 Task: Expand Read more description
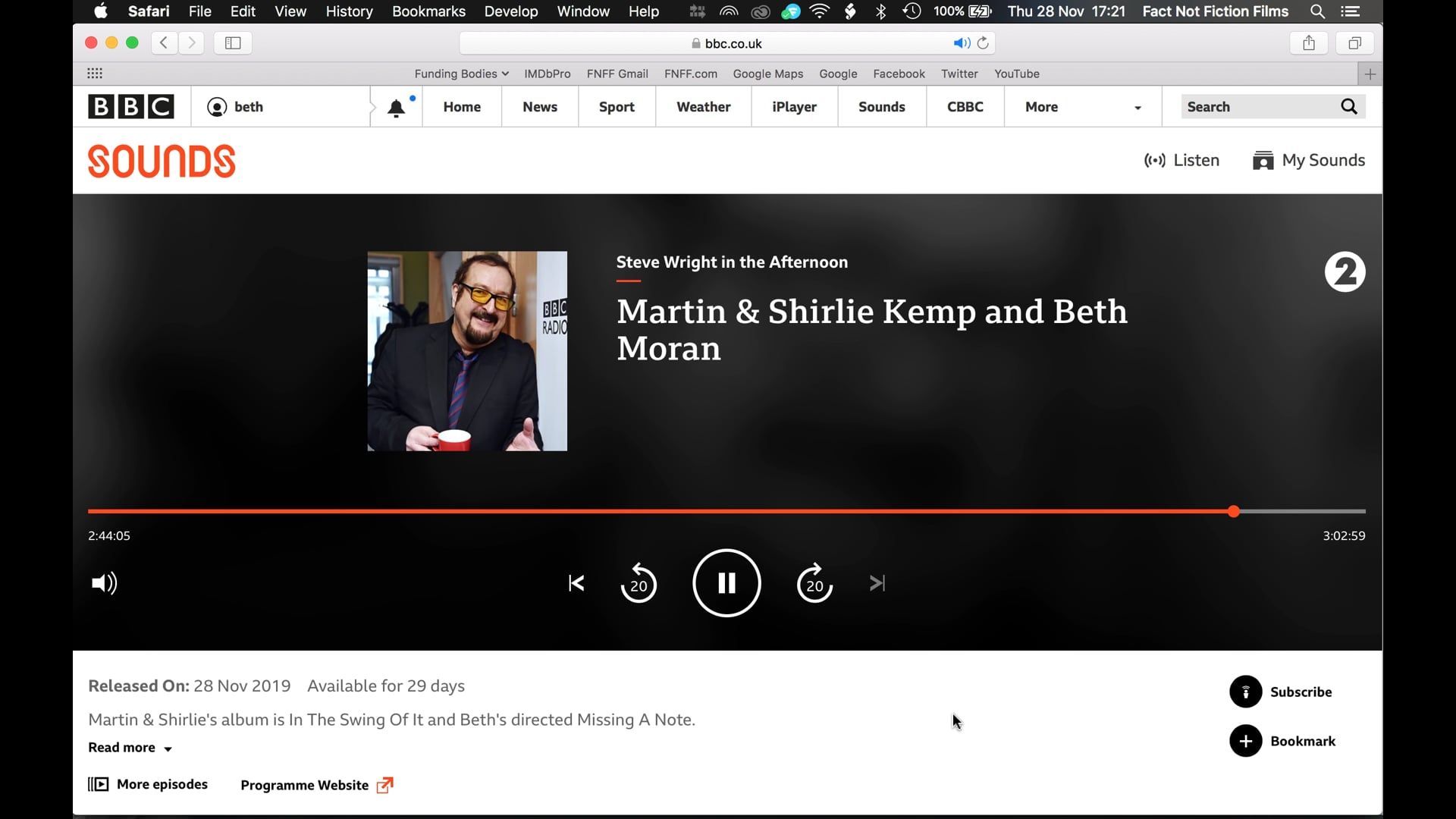click(130, 748)
